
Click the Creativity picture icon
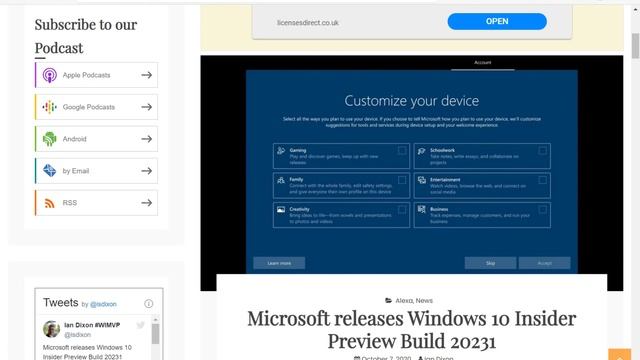(281, 209)
